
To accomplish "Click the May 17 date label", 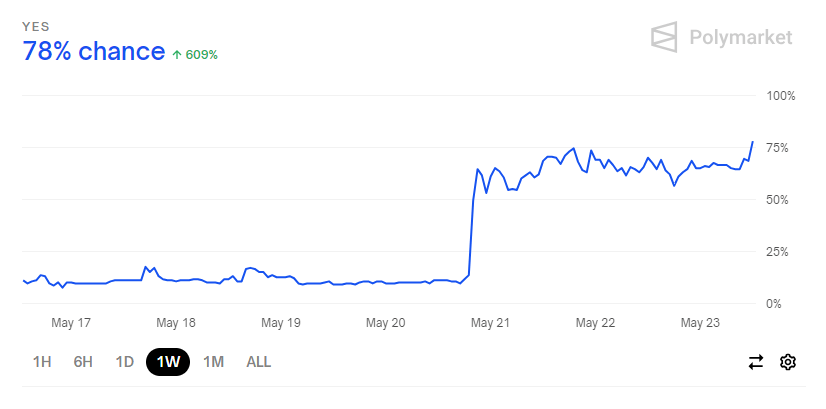I will pos(71,323).
